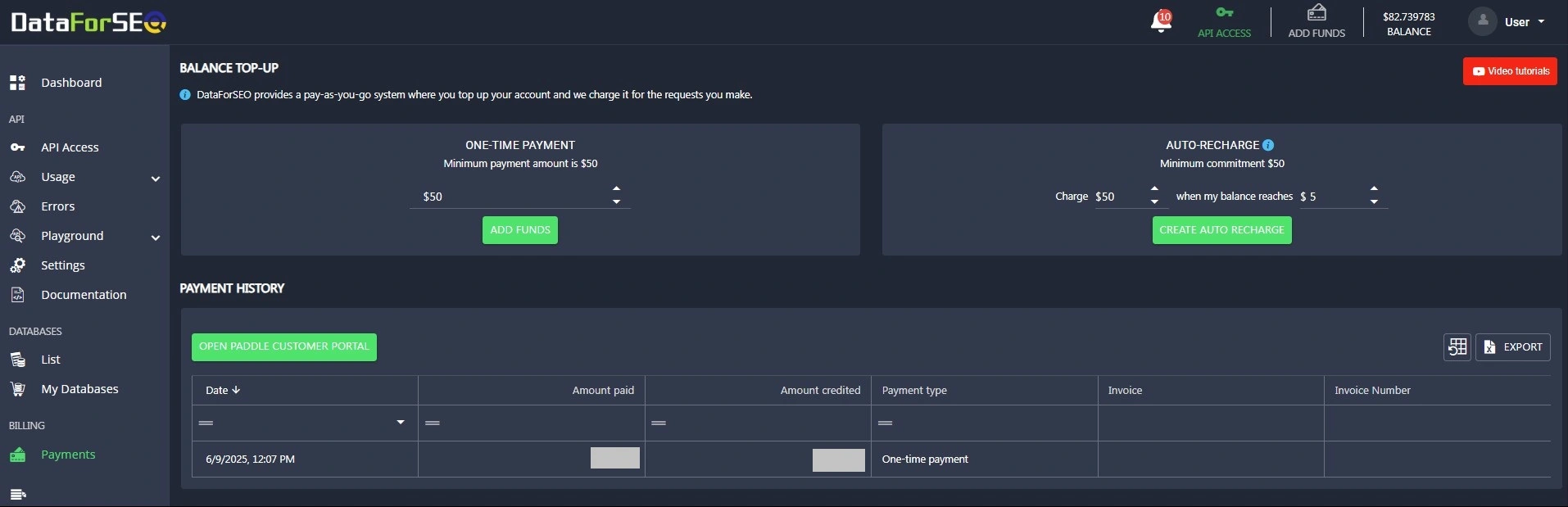
Task: Click the EXPORT button
Action: point(1513,347)
